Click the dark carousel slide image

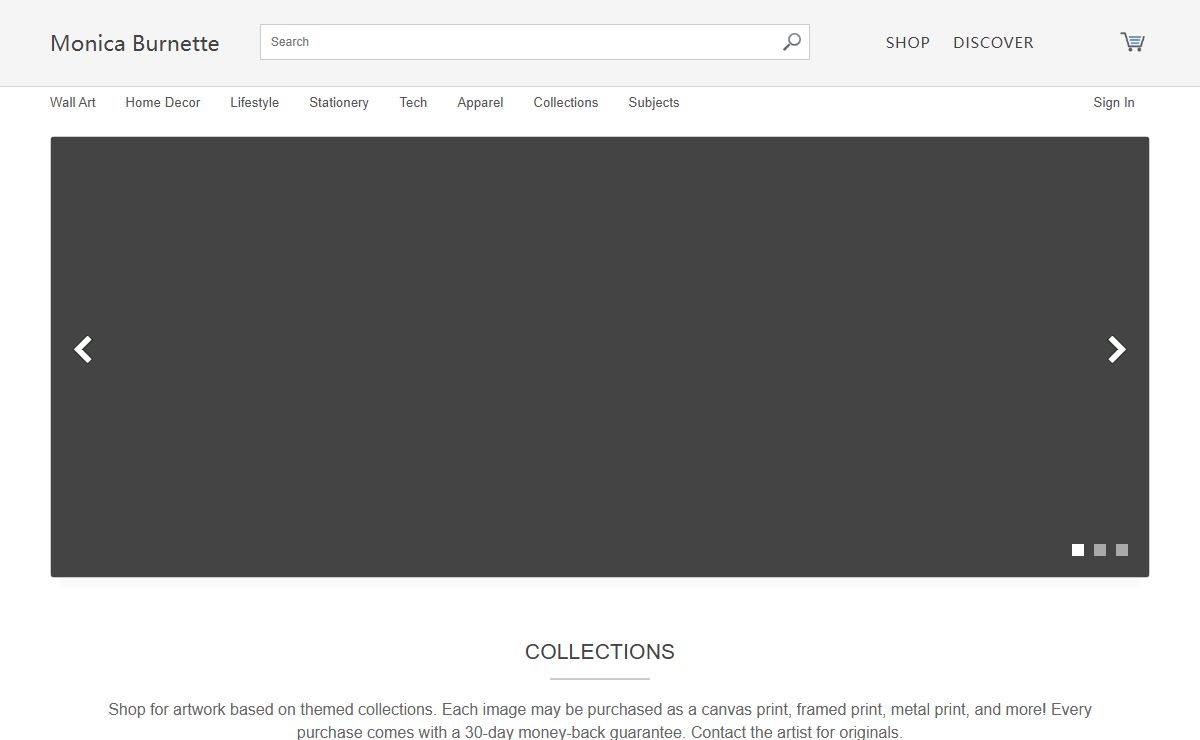[x=600, y=357]
